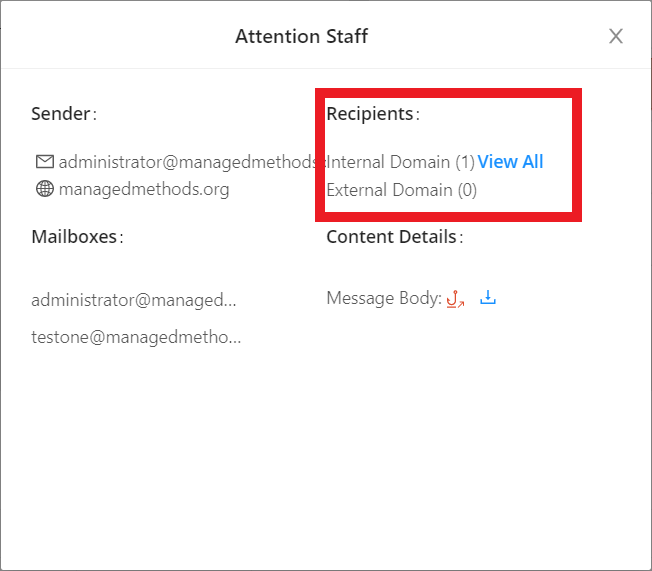The width and height of the screenshot is (652, 571).
Task: Click the envelope icon beside sender email
Action: click(x=44, y=162)
